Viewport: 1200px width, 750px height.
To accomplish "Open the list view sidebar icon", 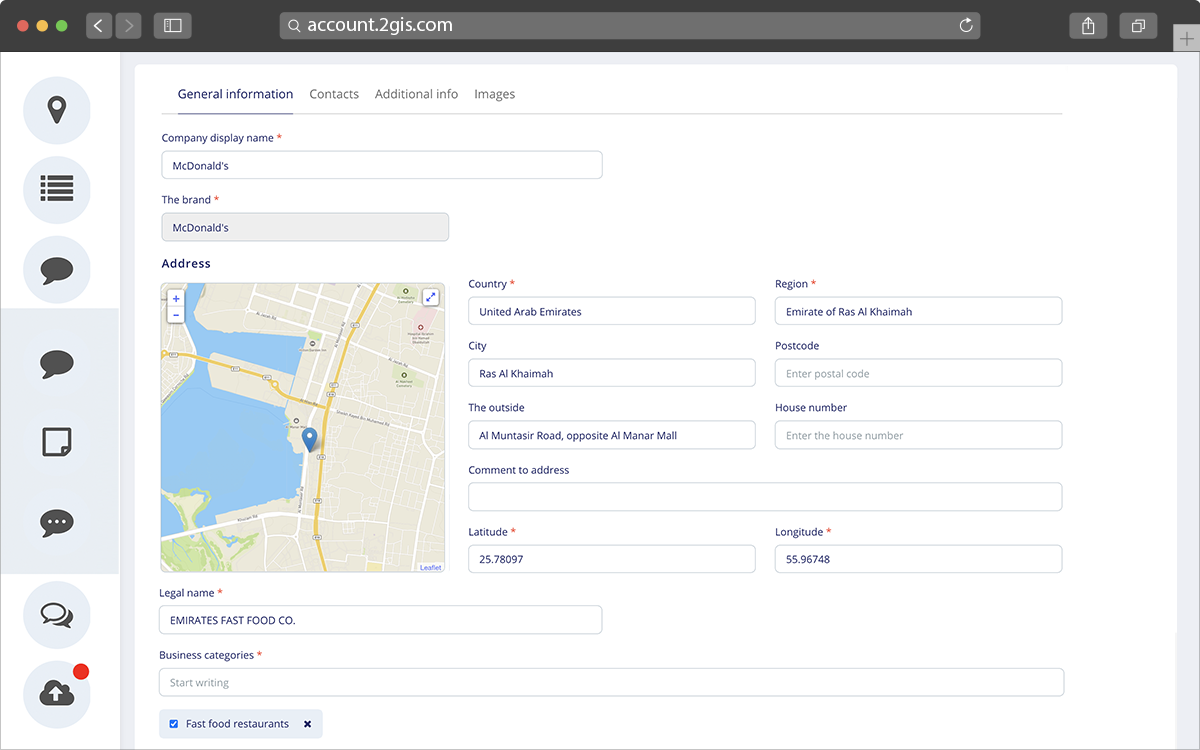I will tap(57, 189).
